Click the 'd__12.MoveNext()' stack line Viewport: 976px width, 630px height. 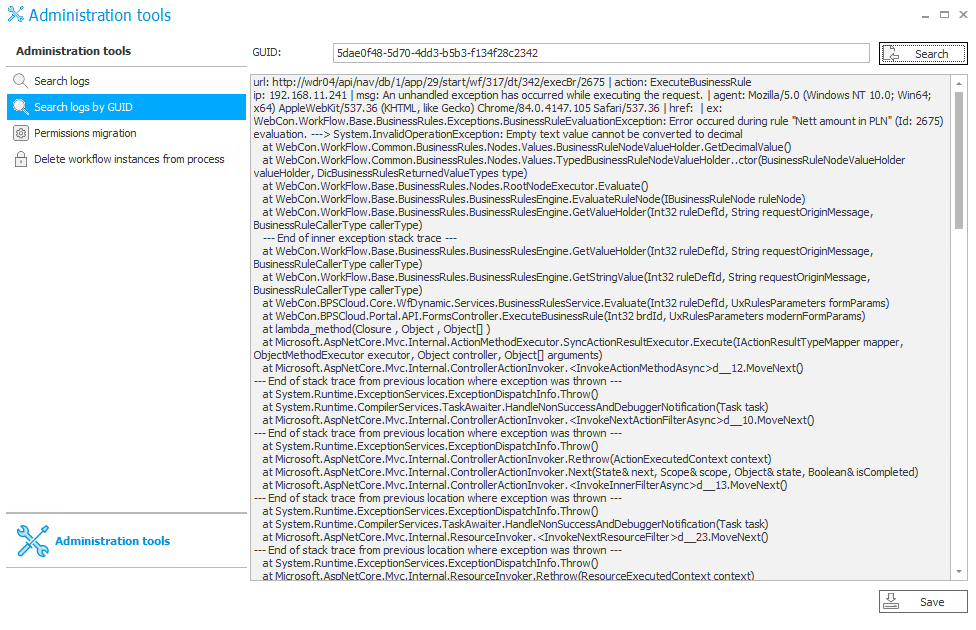point(533,369)
